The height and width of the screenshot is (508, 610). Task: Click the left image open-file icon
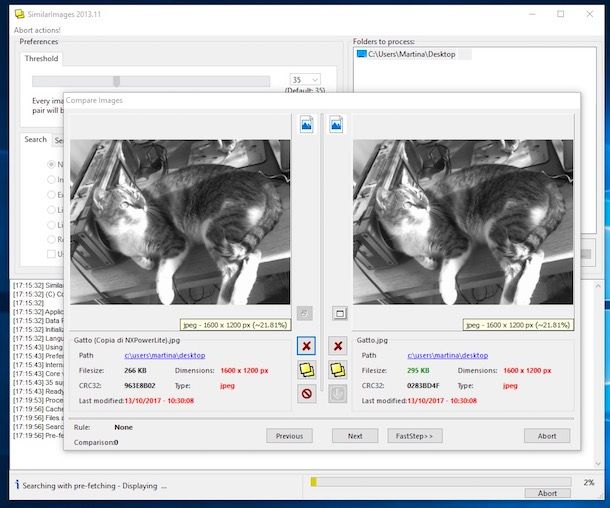coord(306,125)
